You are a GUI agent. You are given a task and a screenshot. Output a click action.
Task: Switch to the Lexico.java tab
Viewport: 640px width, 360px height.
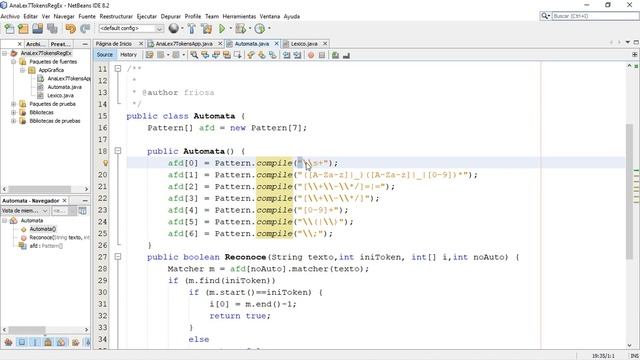[304, 44]
